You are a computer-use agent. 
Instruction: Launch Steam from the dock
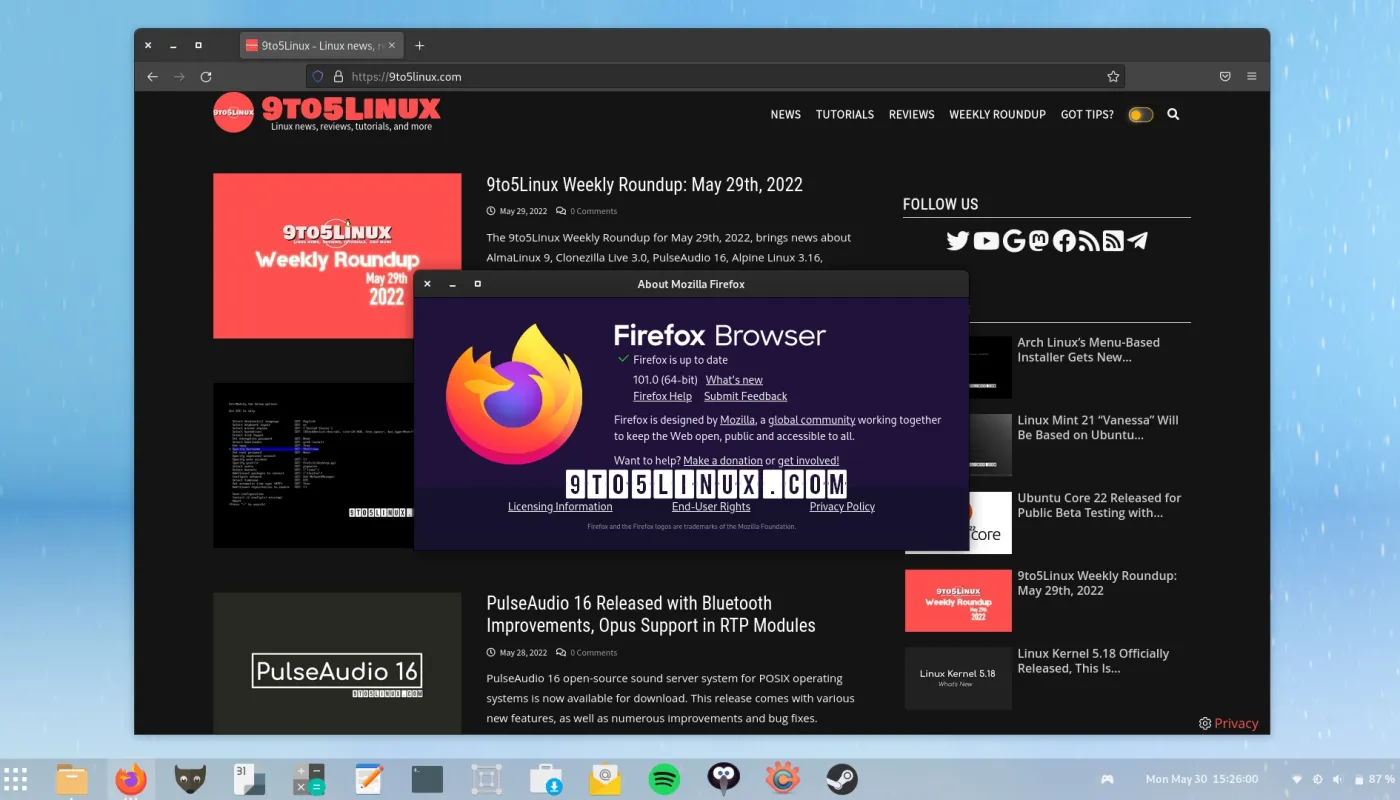pos(841,778)
